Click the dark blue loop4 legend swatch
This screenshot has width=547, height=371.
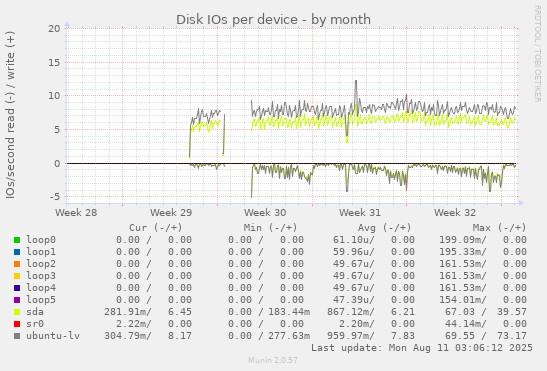(x=17, y=288)
